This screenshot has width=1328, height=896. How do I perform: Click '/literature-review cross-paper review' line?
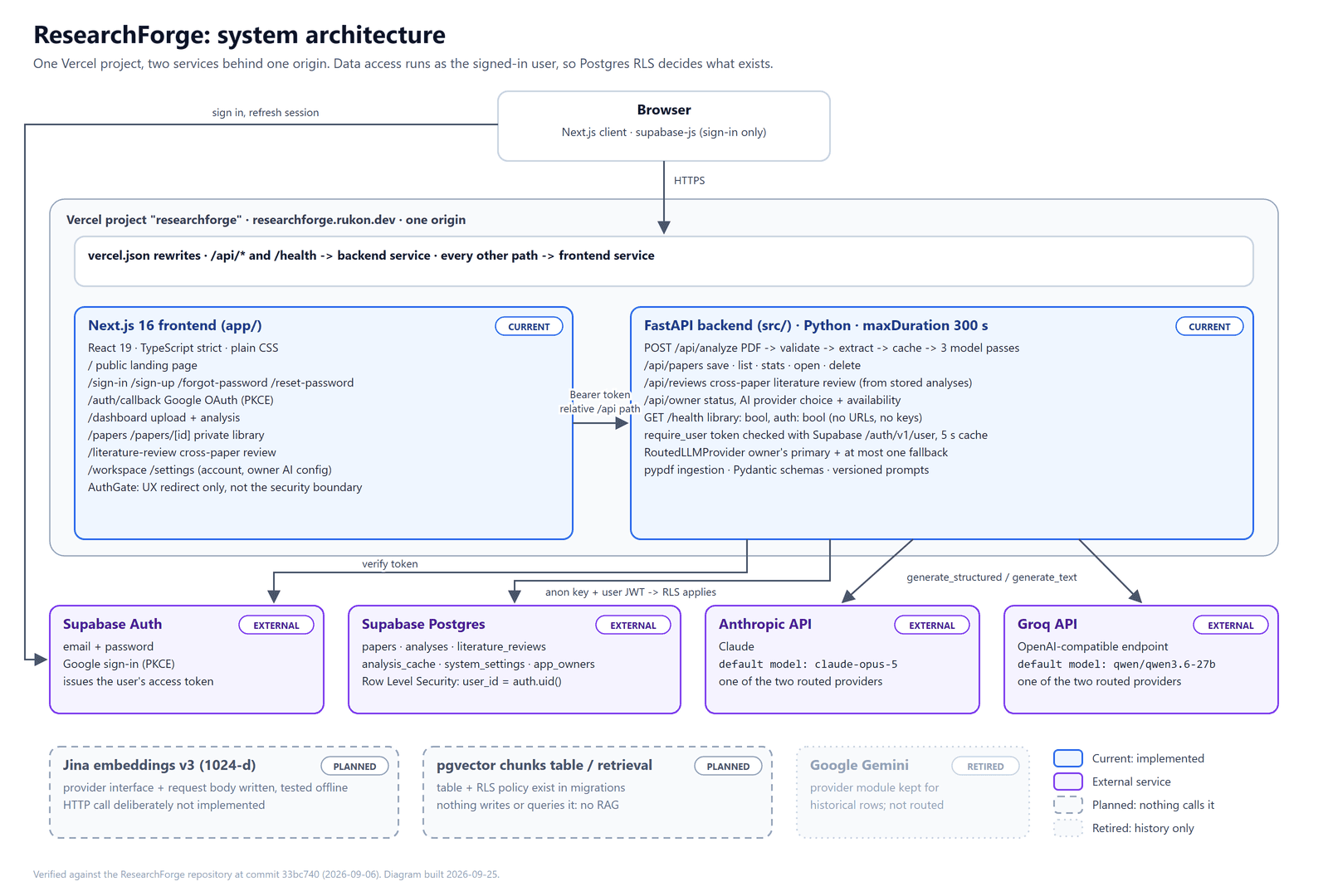[x=182, y=452]
